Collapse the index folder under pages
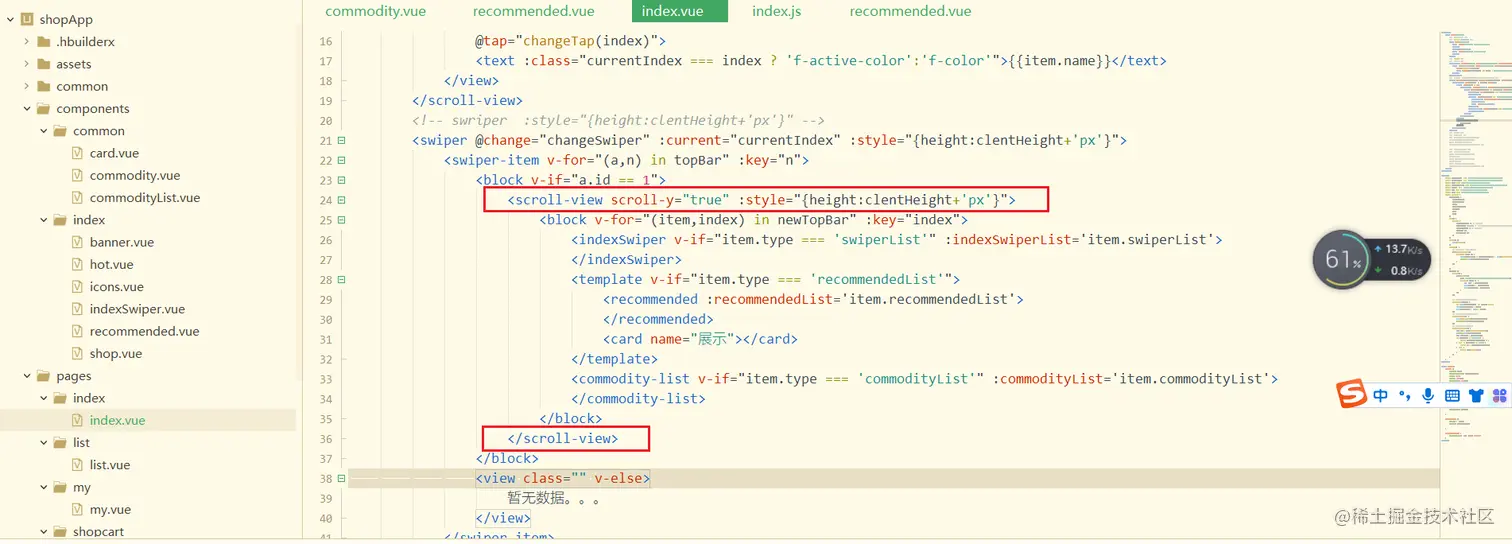The height and width of the screenshot is (544, 1512). tap(43, 398)
